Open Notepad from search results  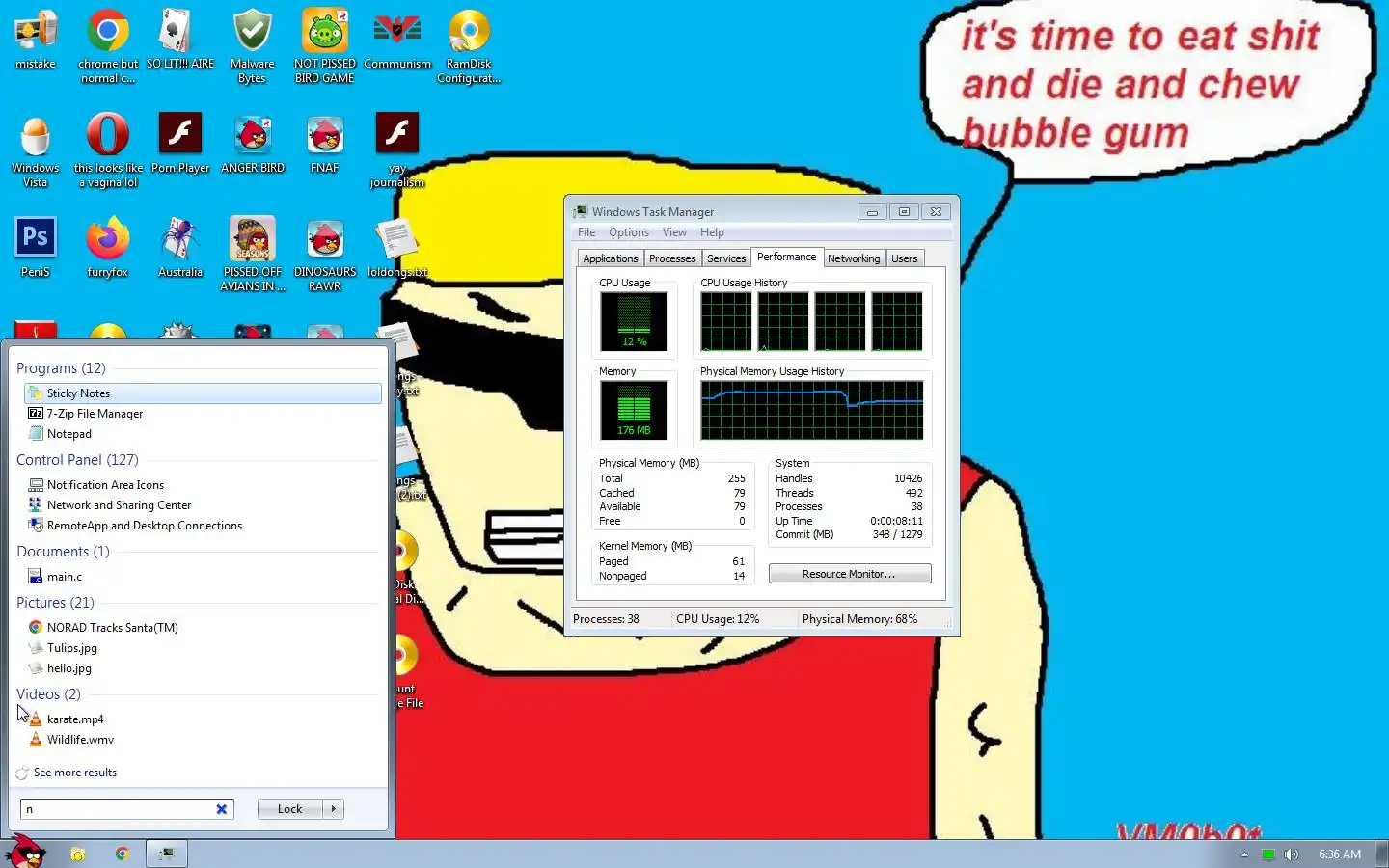[x=203, y=434]
